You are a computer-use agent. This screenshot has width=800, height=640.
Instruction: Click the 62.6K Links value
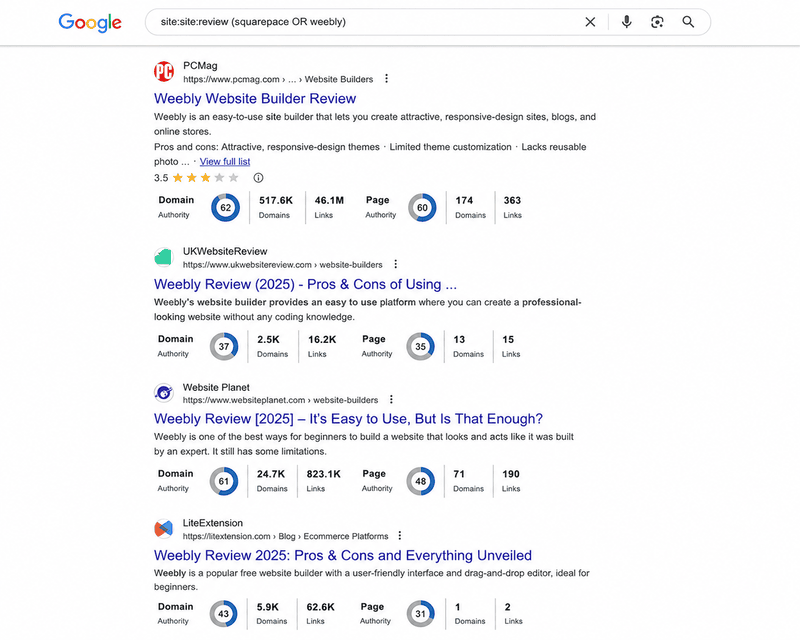pyautogui.click(x=320, y=607)
